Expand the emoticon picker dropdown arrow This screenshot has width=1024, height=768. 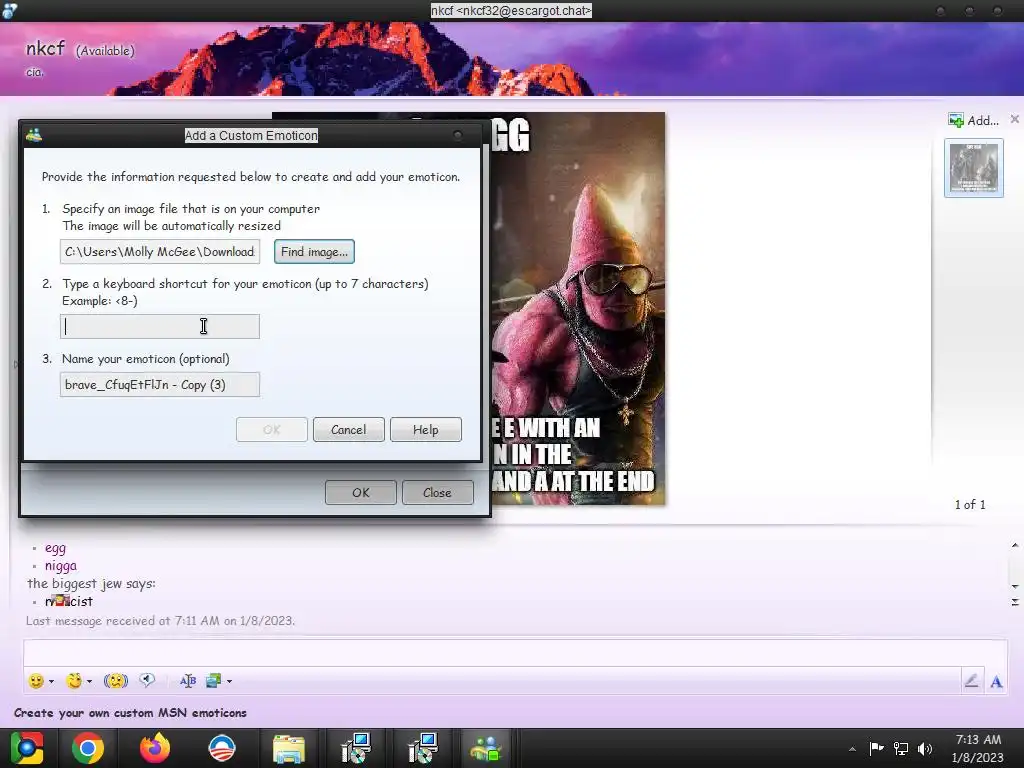coord(52,682)
